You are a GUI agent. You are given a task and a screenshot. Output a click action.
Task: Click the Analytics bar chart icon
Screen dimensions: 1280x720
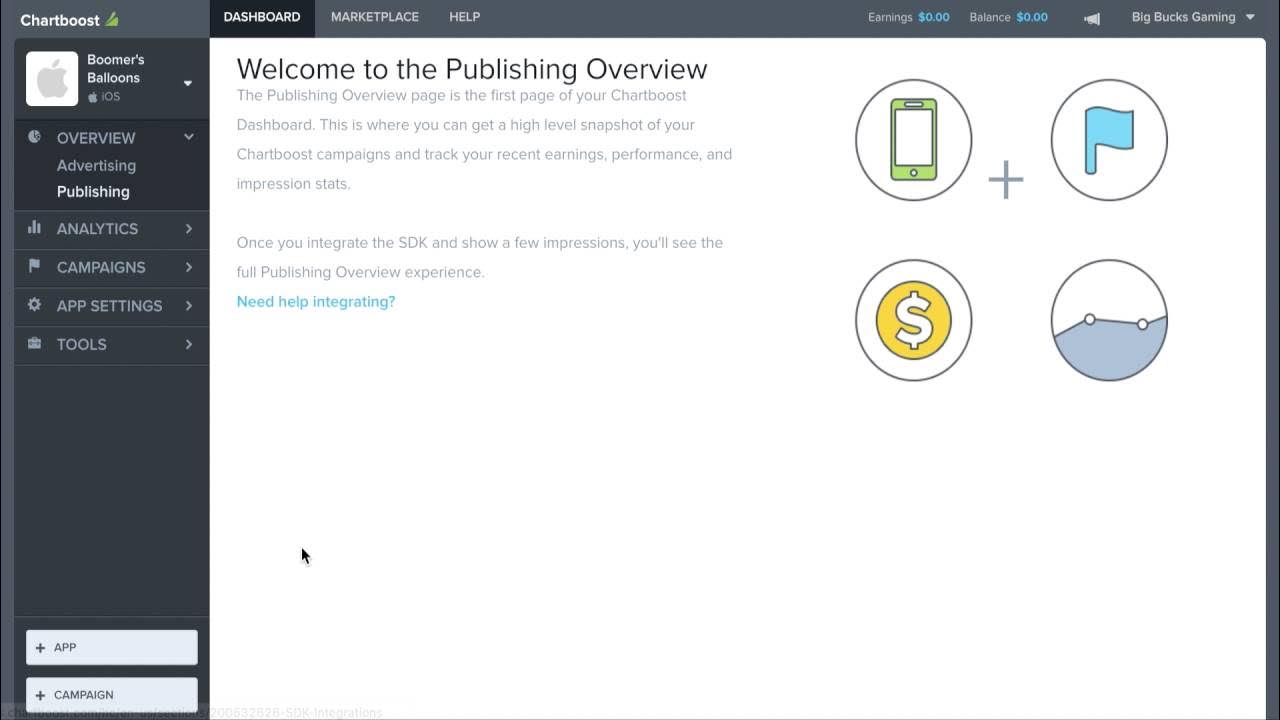pyautogui.click(x=35, y=228)
